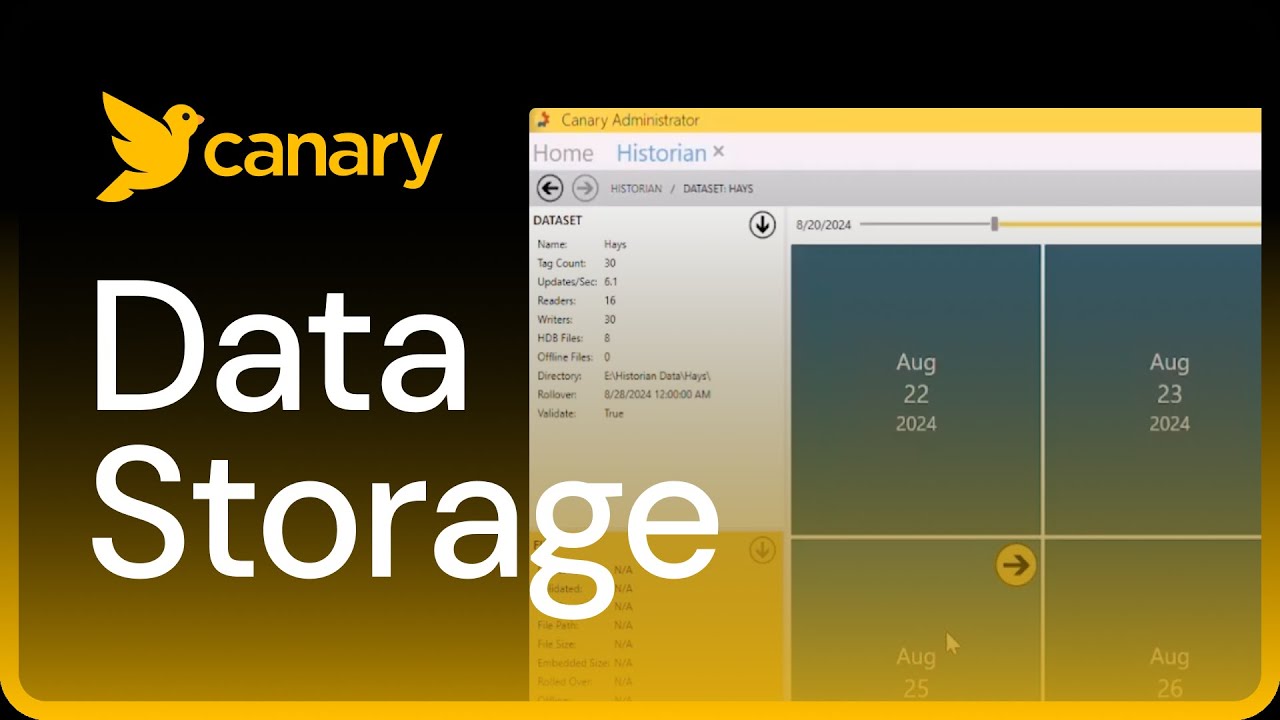Click the Name value Hays

click(x=615, y=244)
